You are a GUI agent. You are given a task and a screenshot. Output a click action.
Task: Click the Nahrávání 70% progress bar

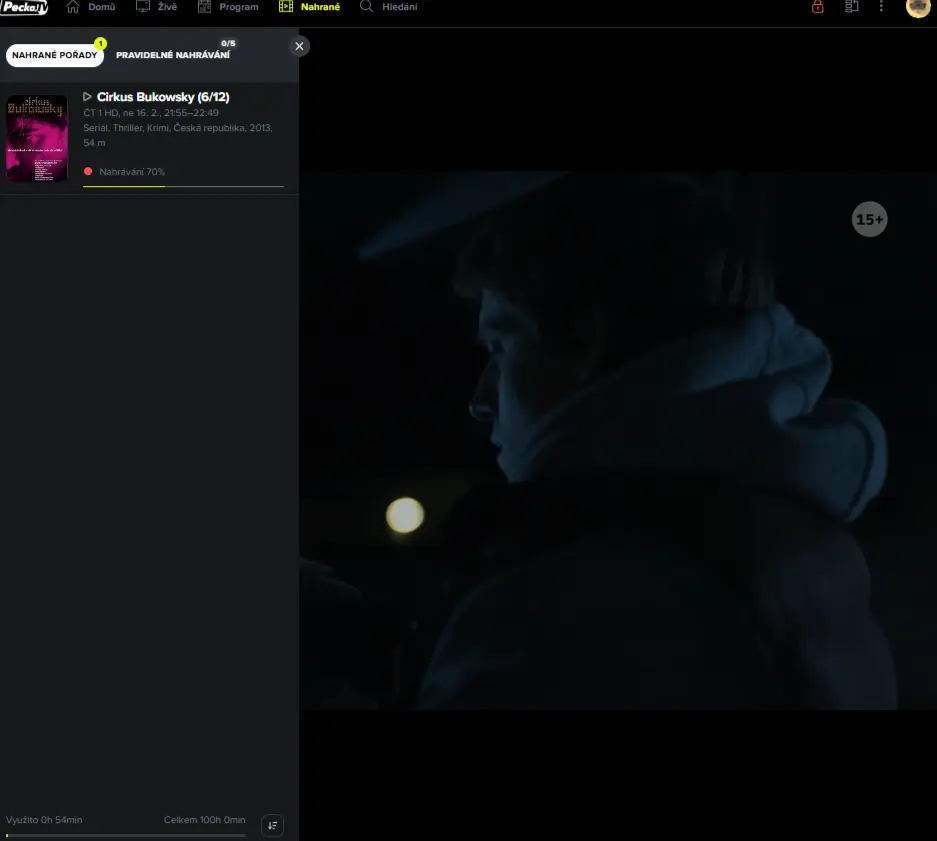coord(183,186)
